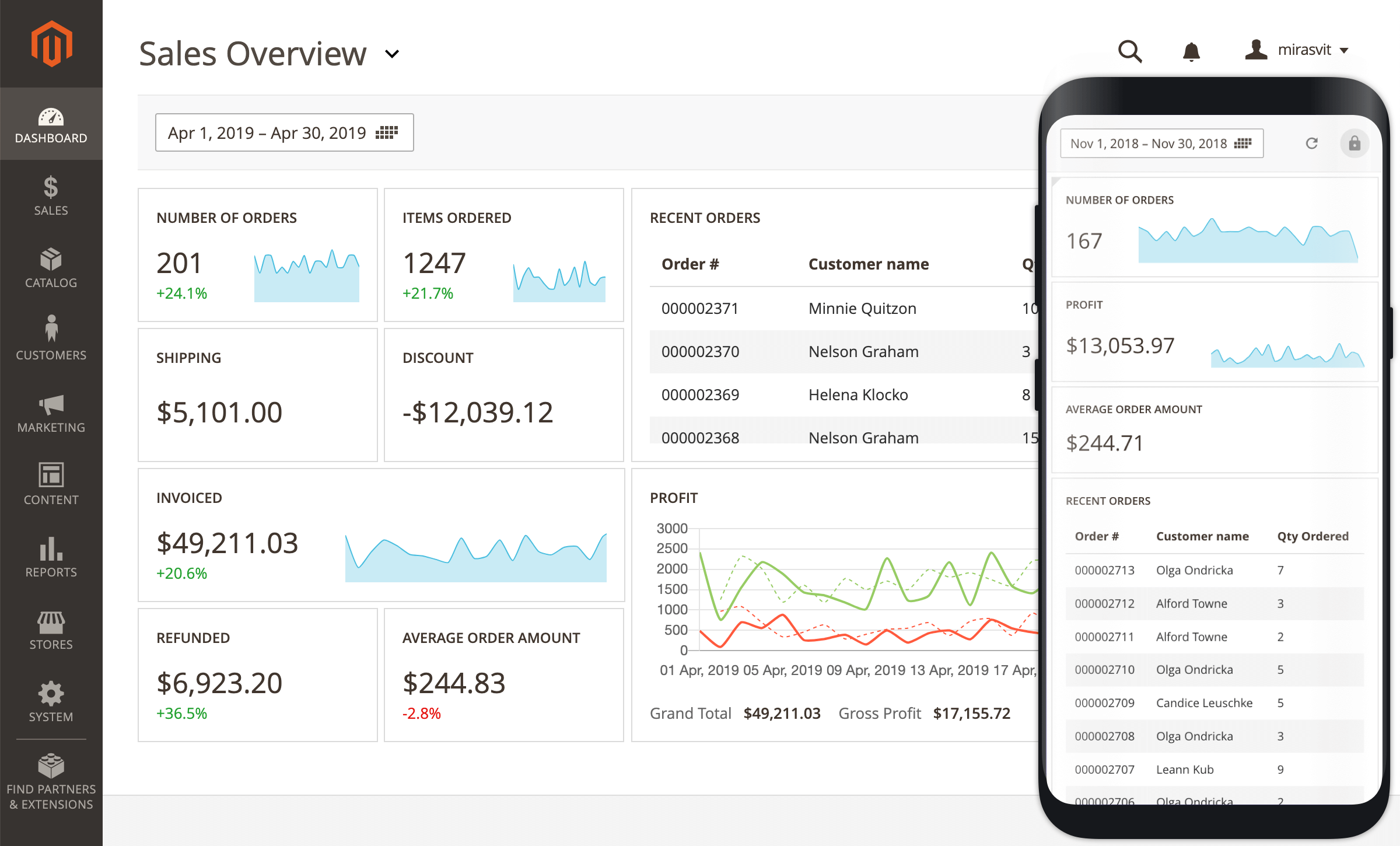
Task: Click the Magento logo in sidebar
Action: [x=51, y=44]
